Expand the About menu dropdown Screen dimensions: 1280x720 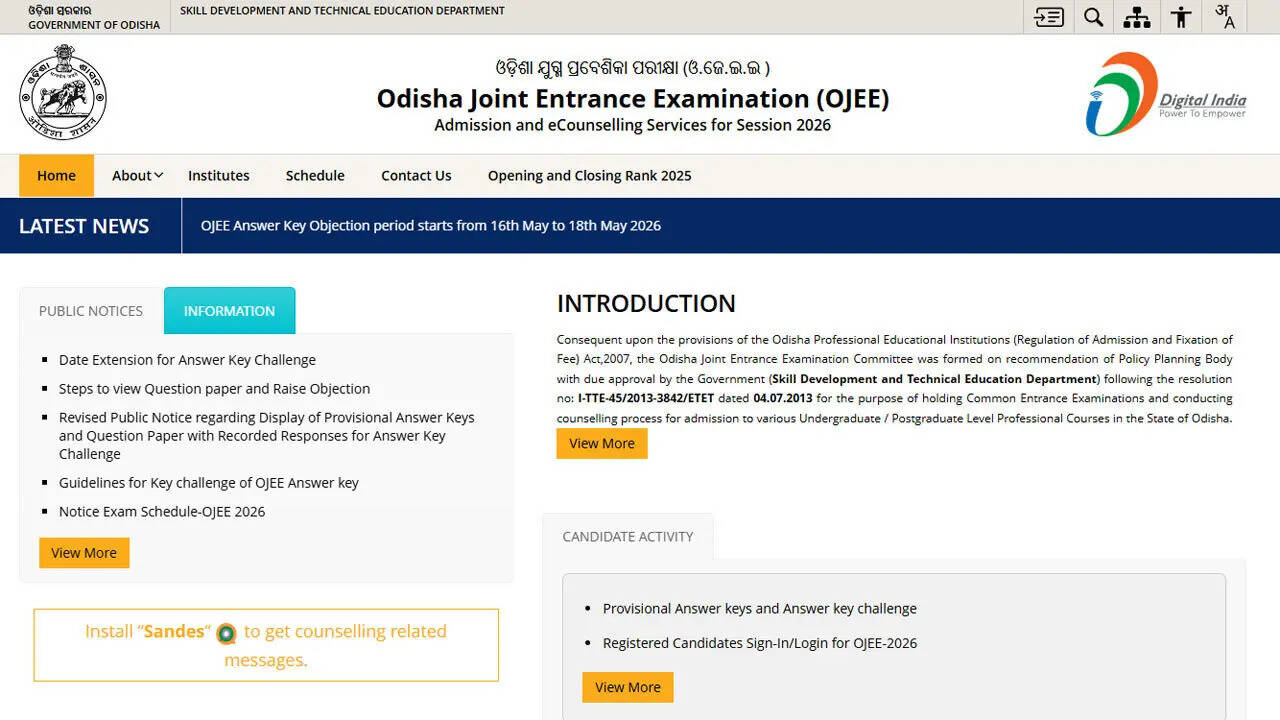pos(137,175)
